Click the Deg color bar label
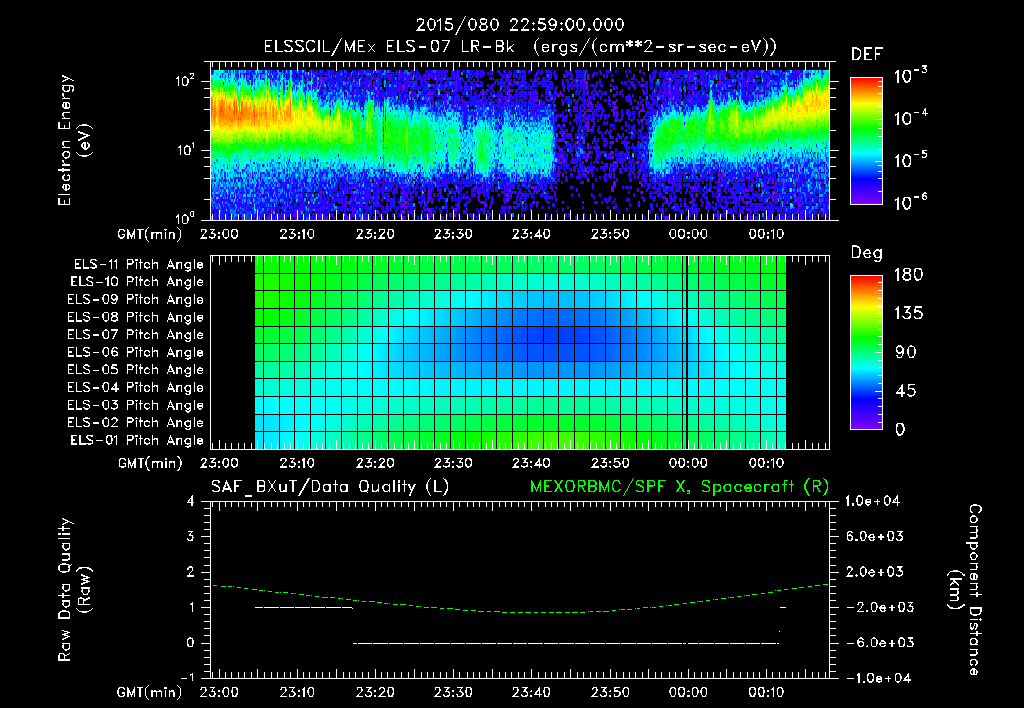 [867, 253]
